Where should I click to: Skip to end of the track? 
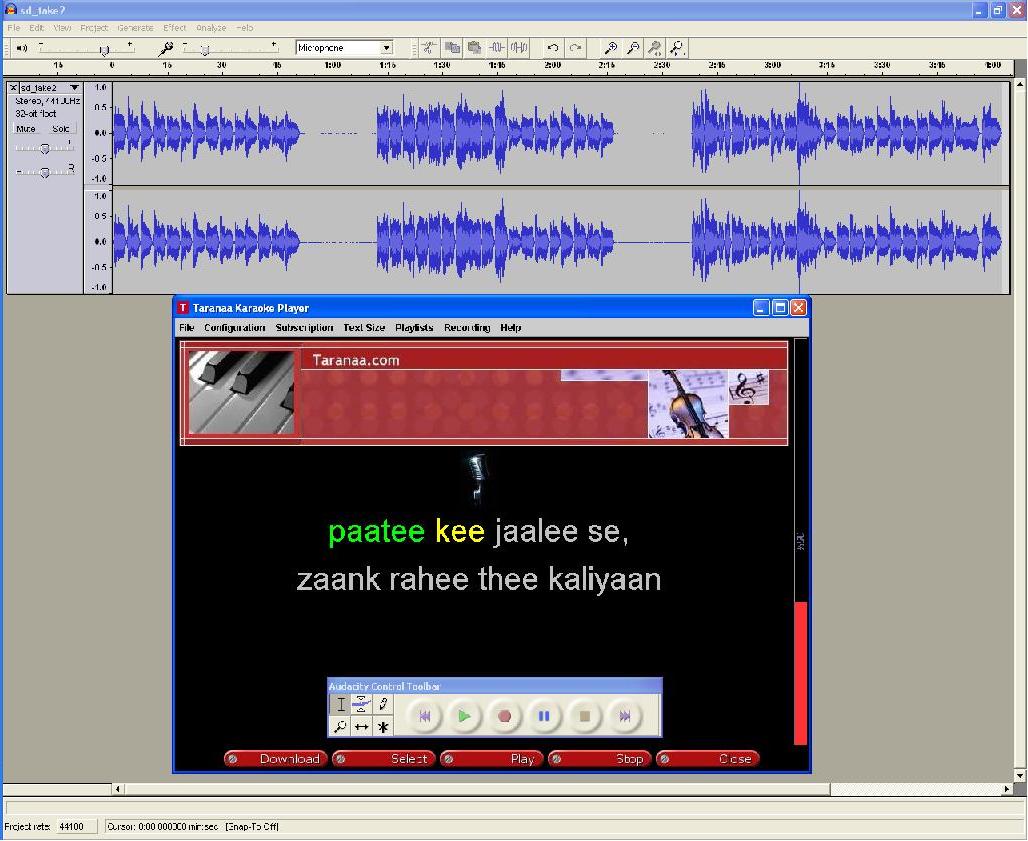click(624, 716)
